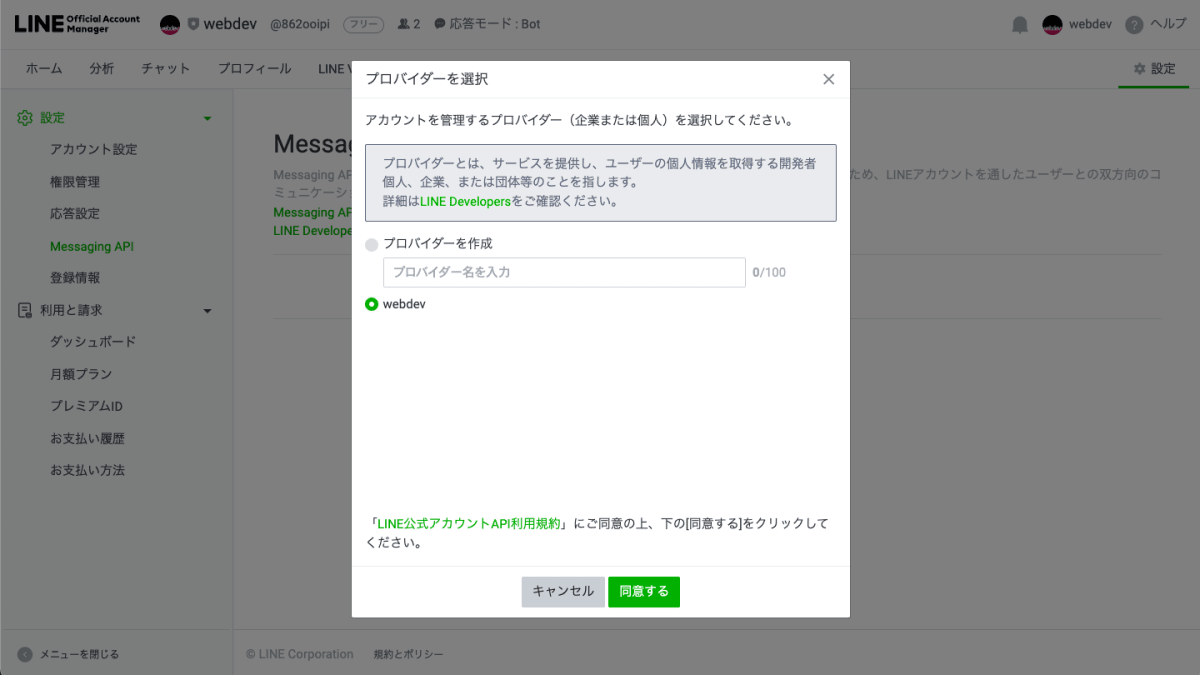Click the 規約とポリシー footer link
The image size is (1200, 675).
(x=408, y=654)
